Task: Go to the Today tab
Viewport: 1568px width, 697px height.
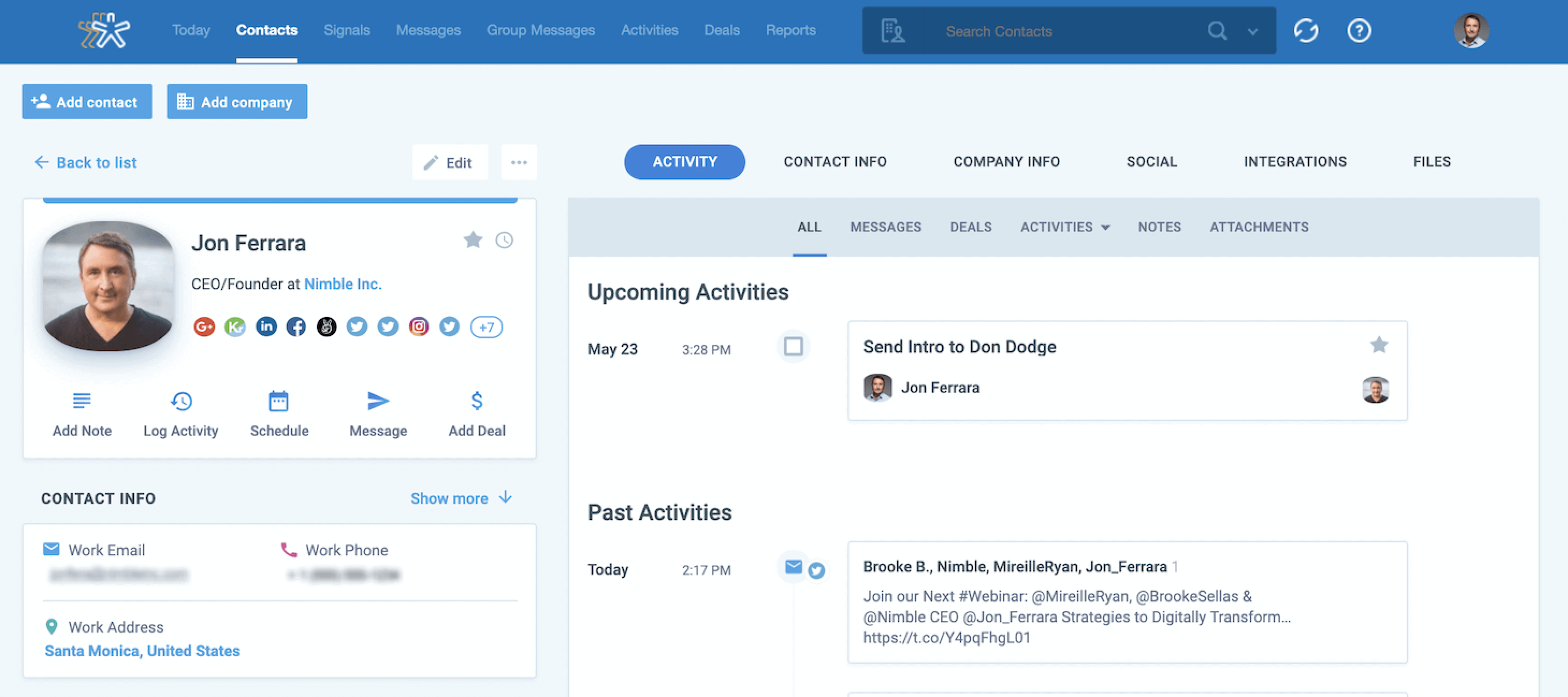Action: (191, 30)
